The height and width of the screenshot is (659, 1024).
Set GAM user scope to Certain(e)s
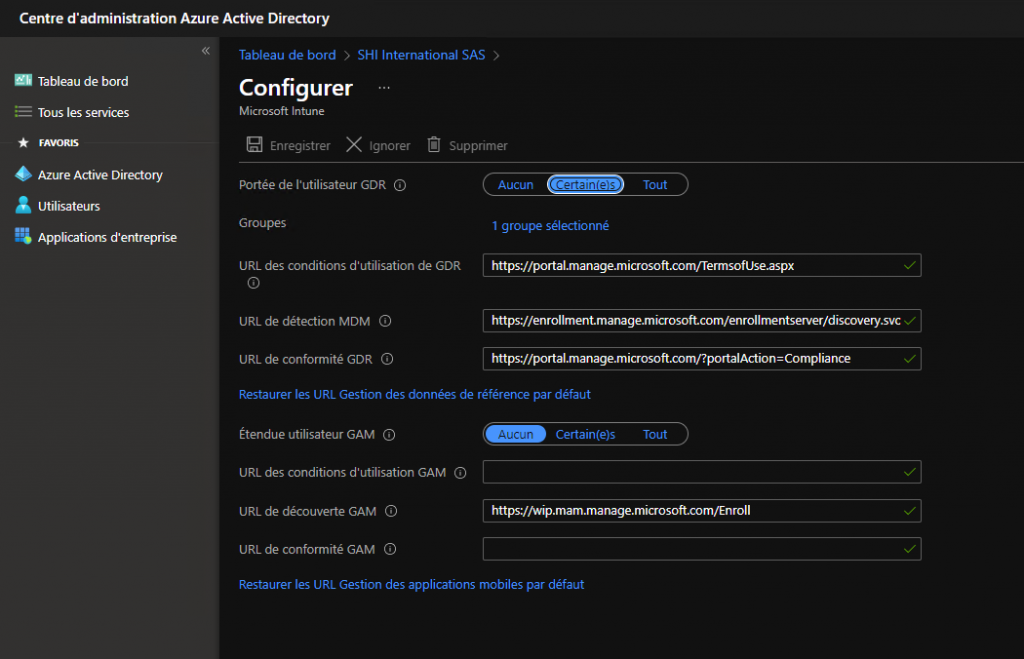(585, 434)
